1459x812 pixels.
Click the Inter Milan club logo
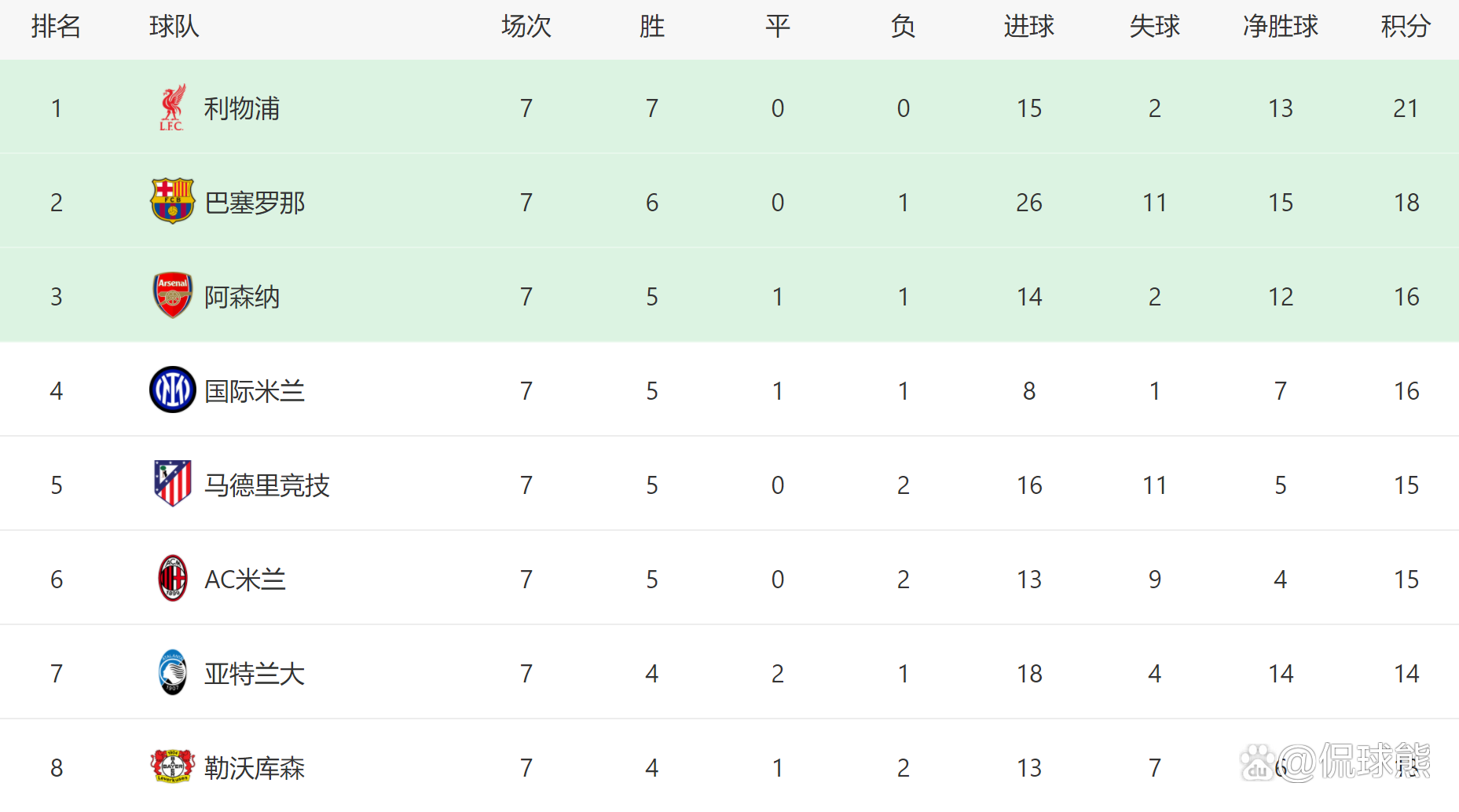172,390
